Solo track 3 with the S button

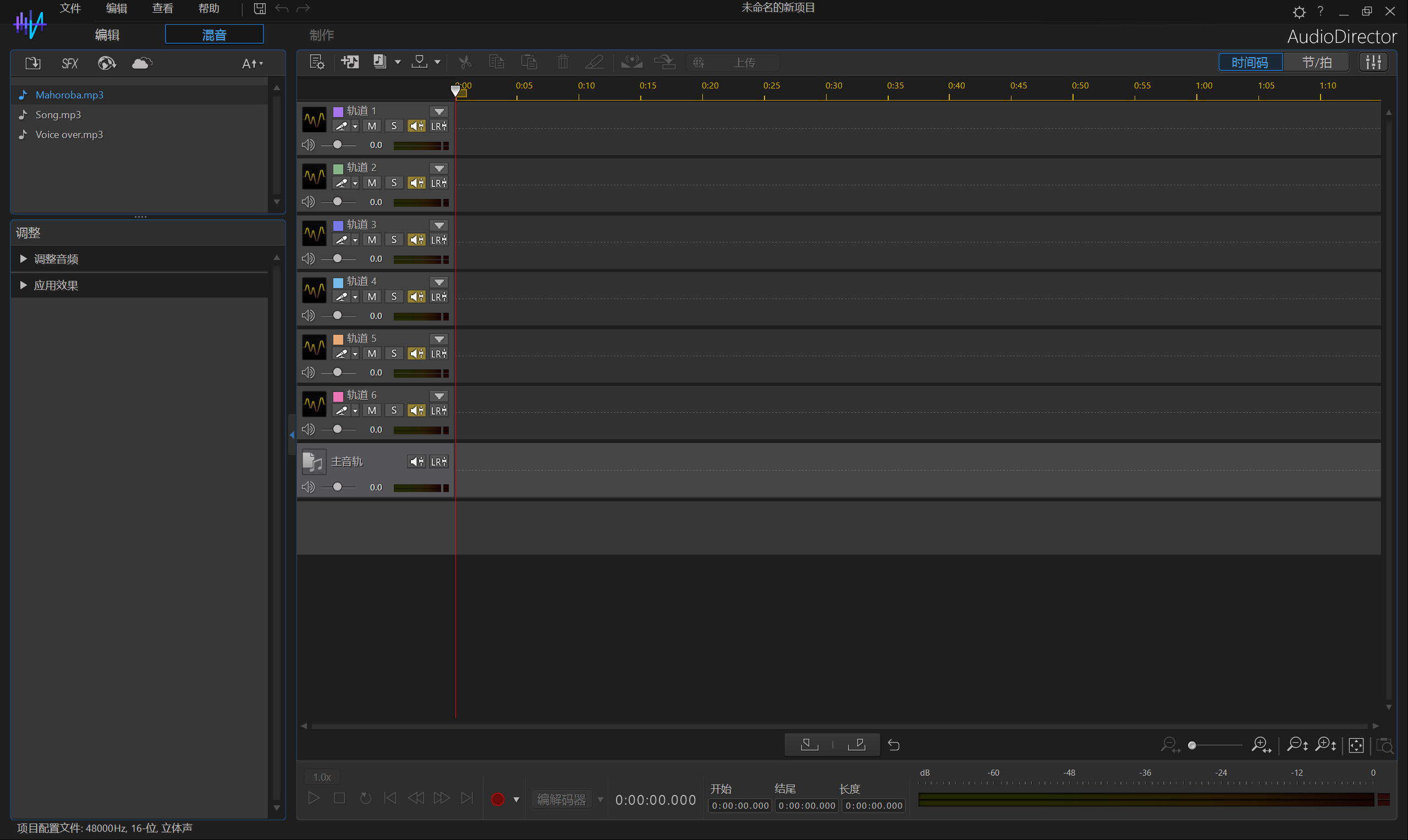(394, 240)
